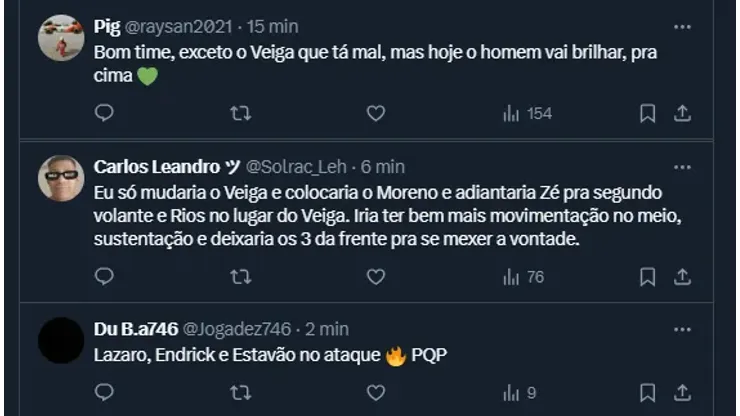Viewport: 740px width, 416px height.
Task: Reply to Pig's tweet
Action: pos(105,114)
